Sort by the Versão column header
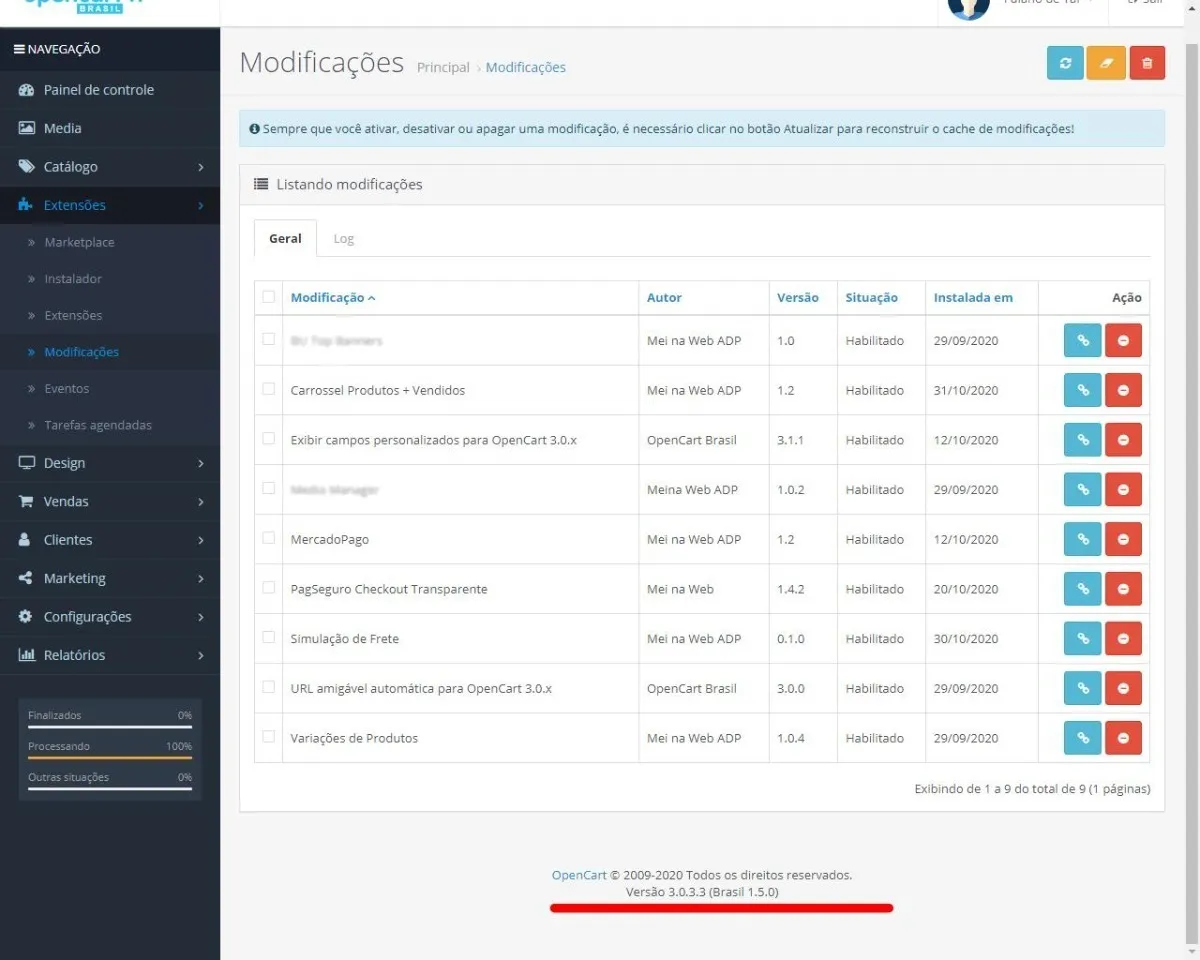 point(797,297)
